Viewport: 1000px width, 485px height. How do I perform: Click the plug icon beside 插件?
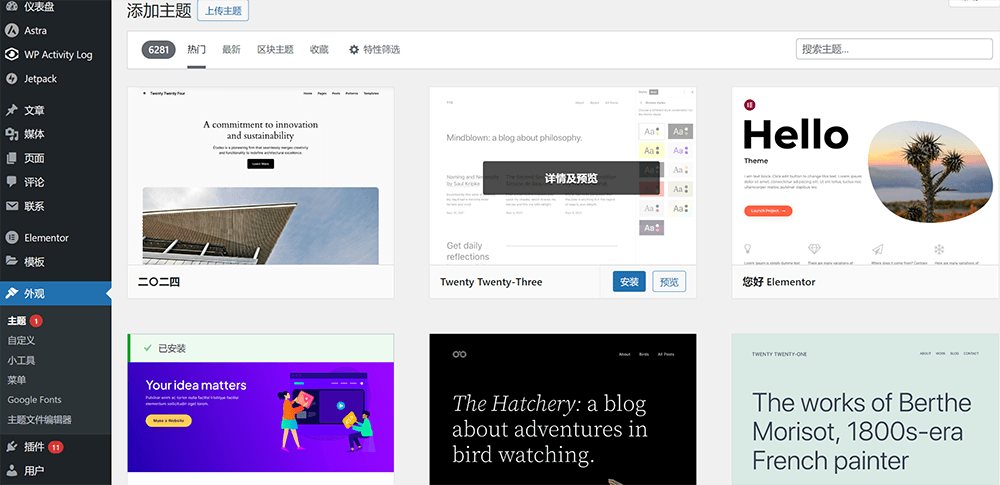(x=11, y=447)
